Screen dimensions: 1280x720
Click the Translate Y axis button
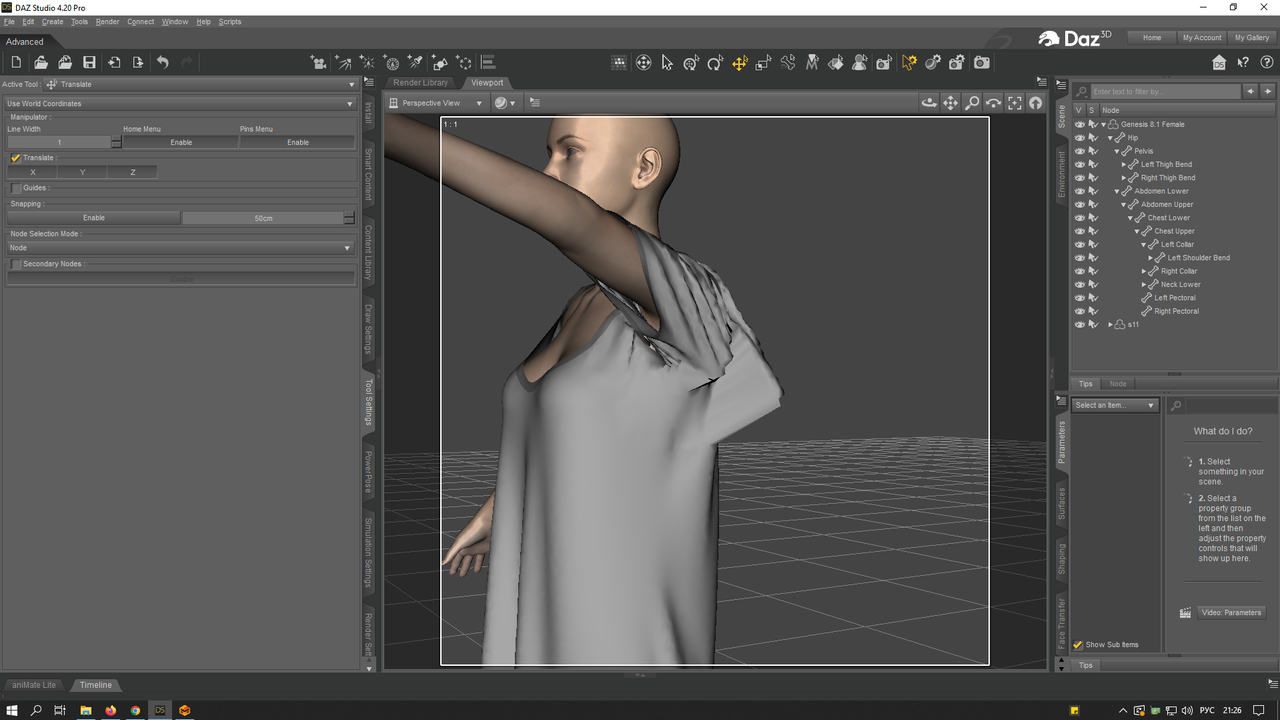point(82,172)
